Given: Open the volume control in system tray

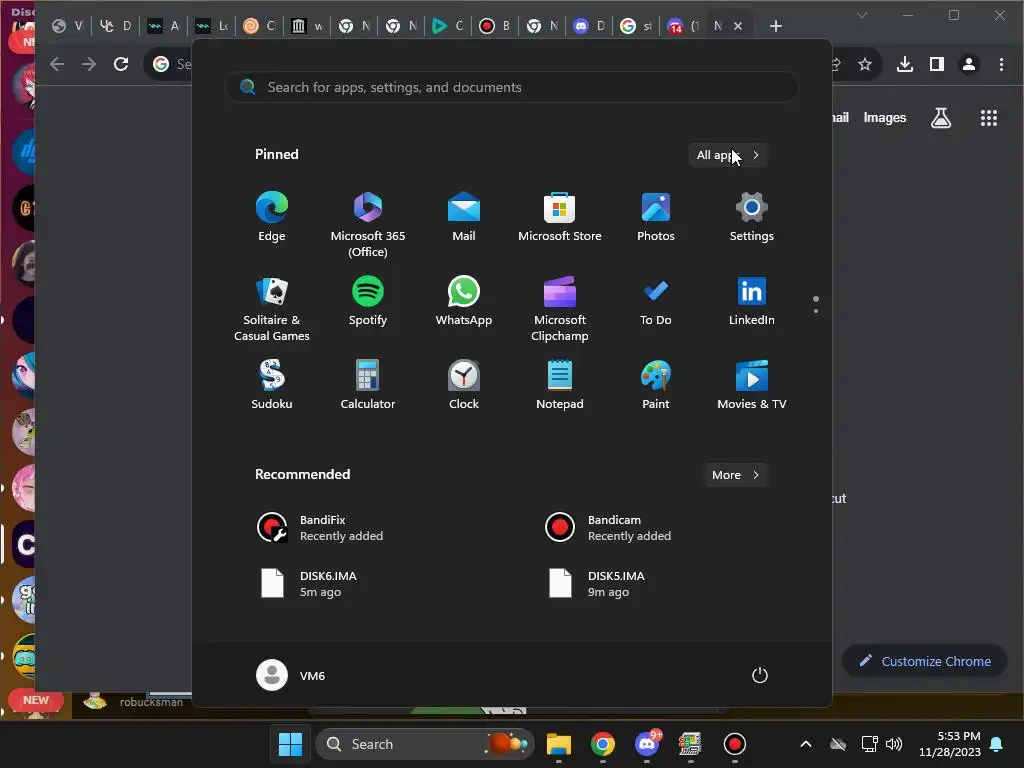Looking at the screenshot, I should click(894, 744).
